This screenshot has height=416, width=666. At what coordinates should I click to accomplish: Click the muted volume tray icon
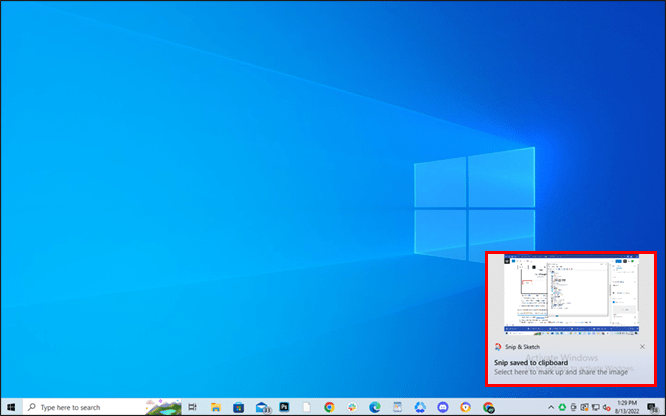[607, 407]
